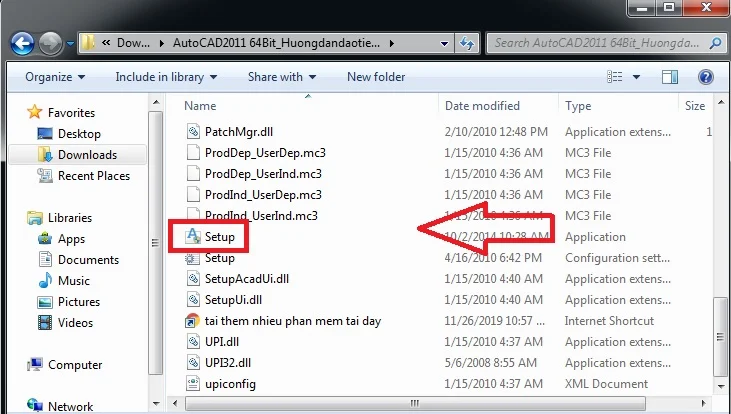Click the Dow... breadcrumb in address bar
731x414 pixels.
tap(133, 43)
